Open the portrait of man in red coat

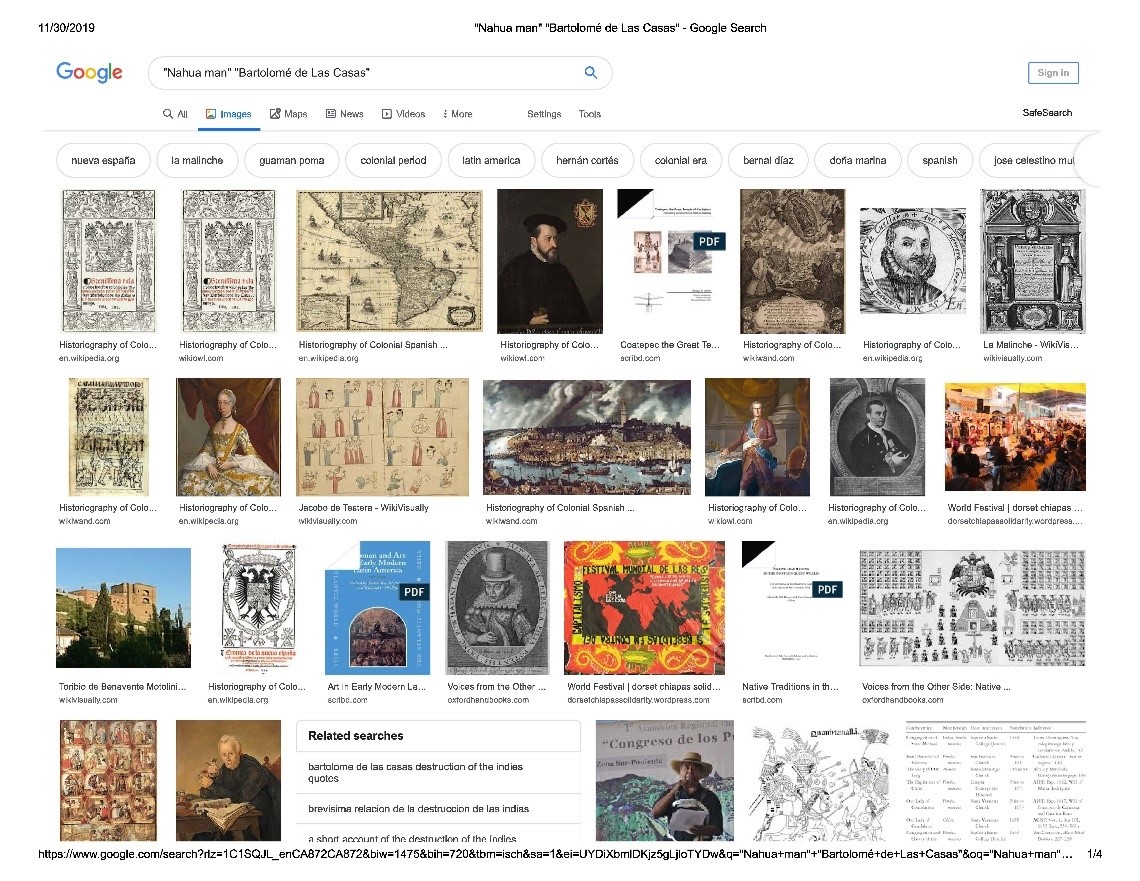coord(758,437)
